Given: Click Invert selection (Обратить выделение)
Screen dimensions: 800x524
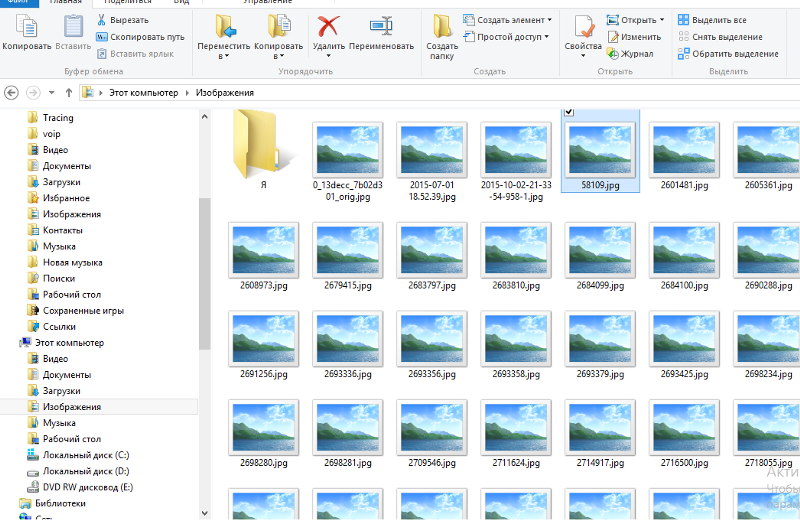Looking at the screenshot, I should point(728,54).
